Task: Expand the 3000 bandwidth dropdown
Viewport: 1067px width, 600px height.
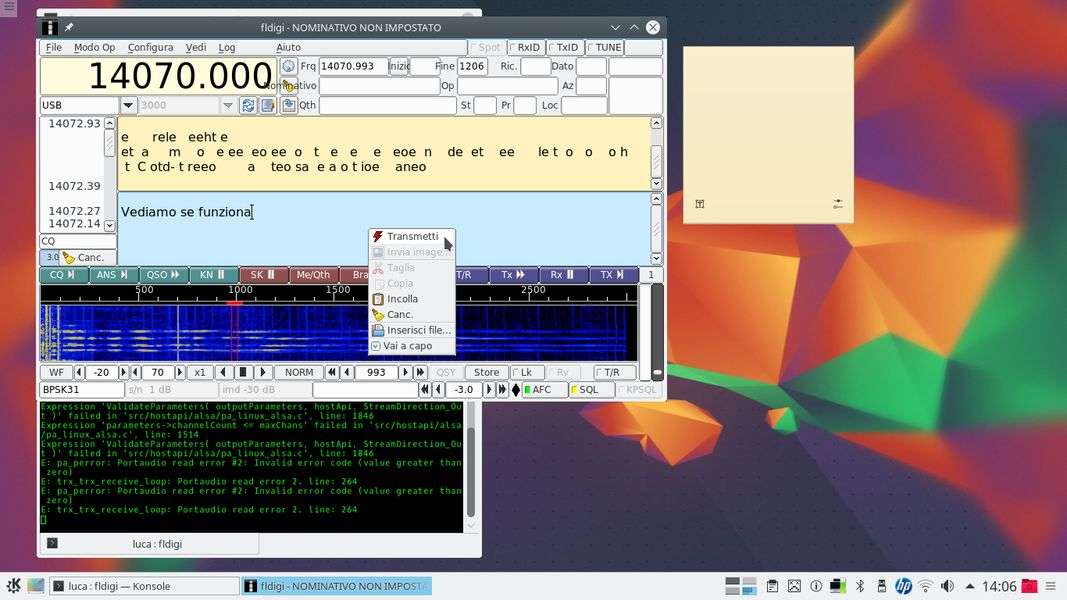Action: point(228,106)
